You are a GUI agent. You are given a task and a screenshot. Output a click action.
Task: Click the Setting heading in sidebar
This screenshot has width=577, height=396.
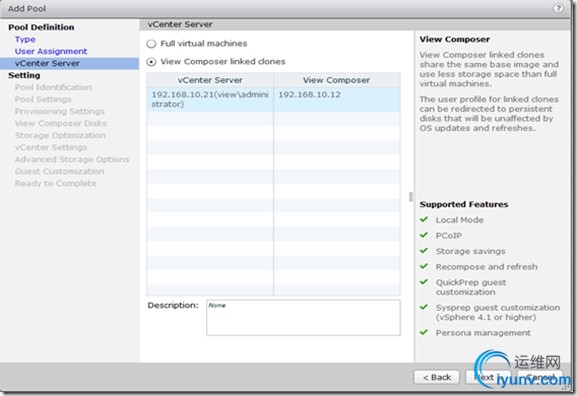[24, 75]
